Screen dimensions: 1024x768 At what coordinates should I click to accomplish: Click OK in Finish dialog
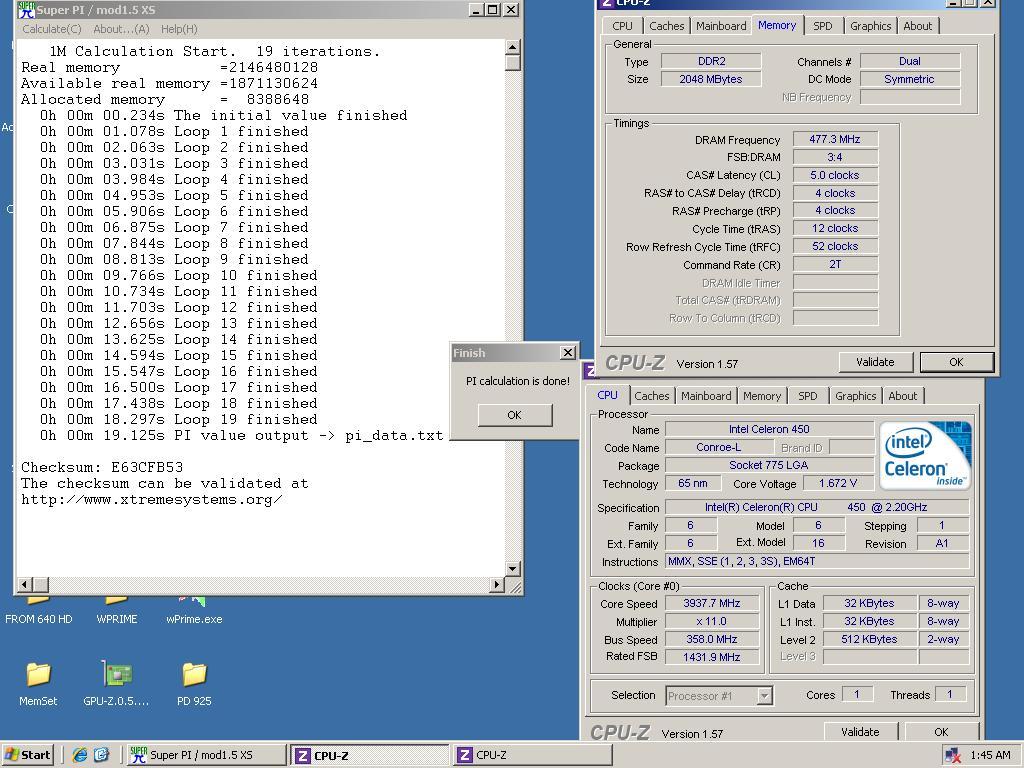point(515,415)
